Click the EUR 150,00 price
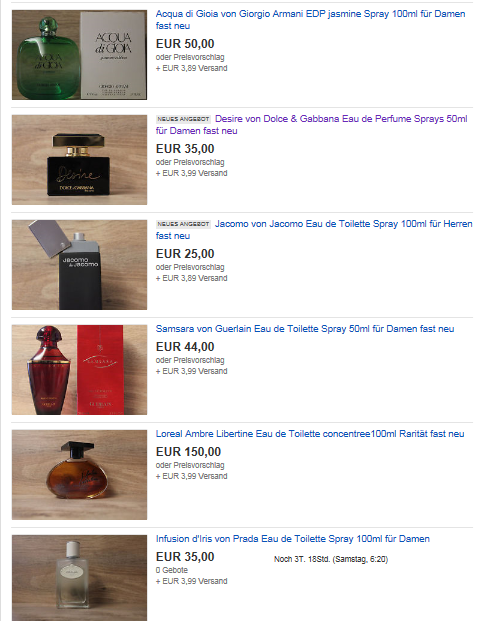 (188, 451)
